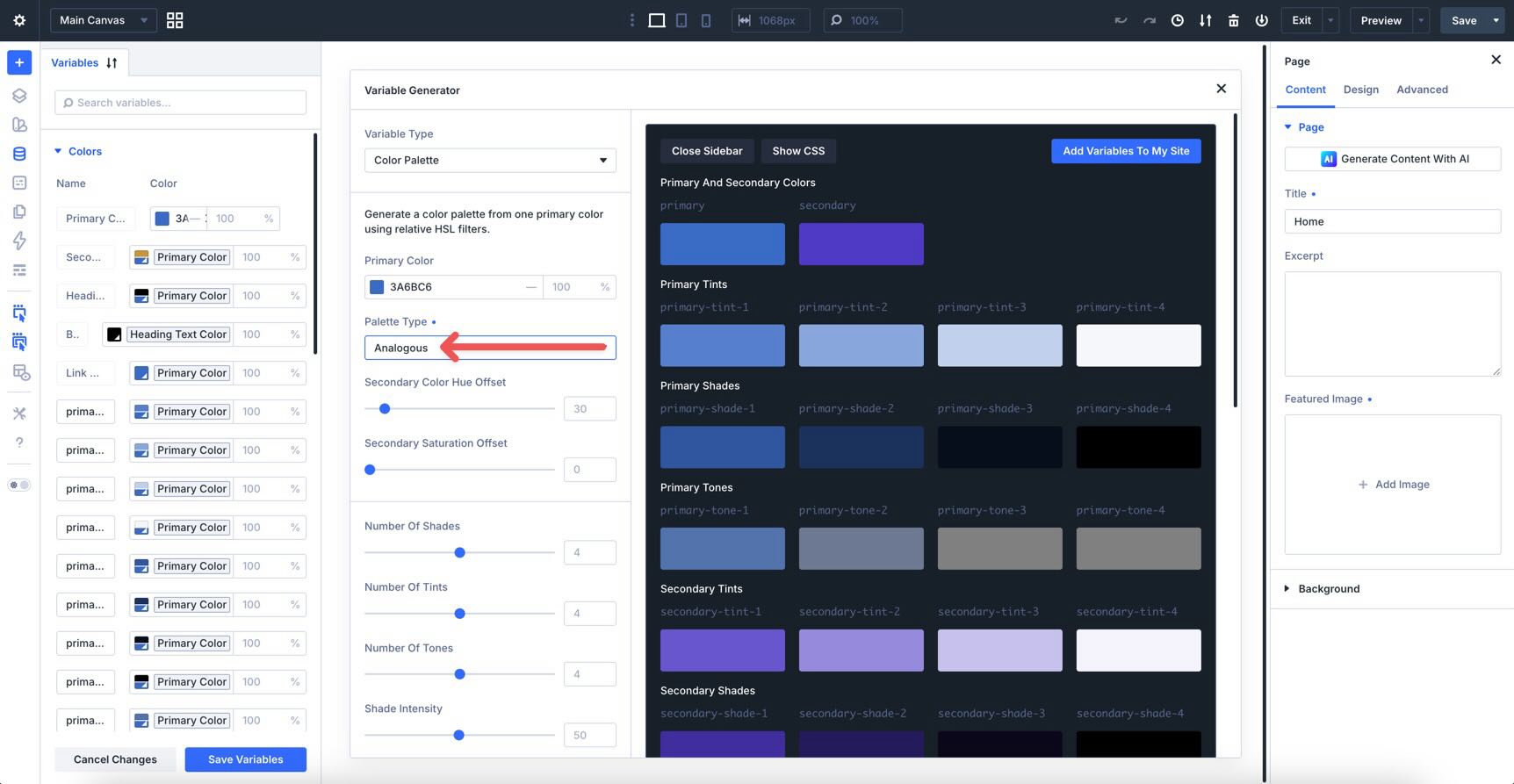This screenshot has width=1514, height=784.
Task: Close the Variable Generator dialog
Action: click(1221, 89)
